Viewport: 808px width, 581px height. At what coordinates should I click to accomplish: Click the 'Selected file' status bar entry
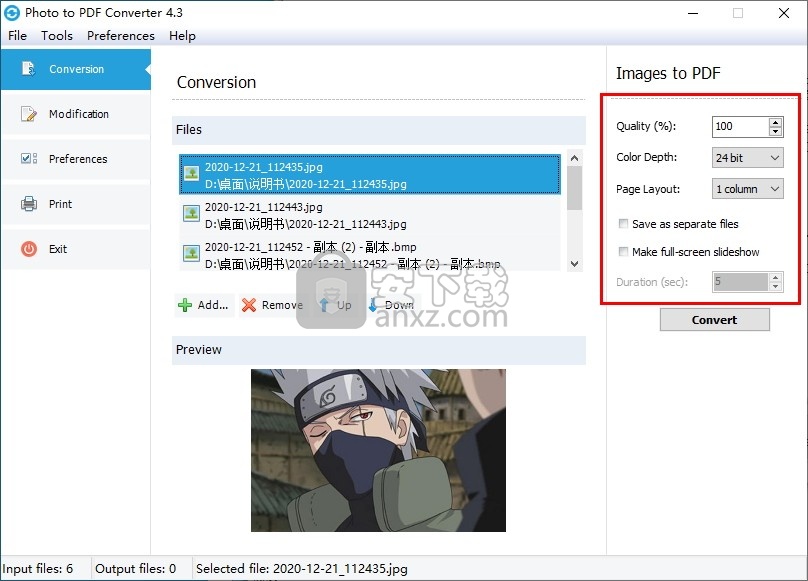pos(301,569)
